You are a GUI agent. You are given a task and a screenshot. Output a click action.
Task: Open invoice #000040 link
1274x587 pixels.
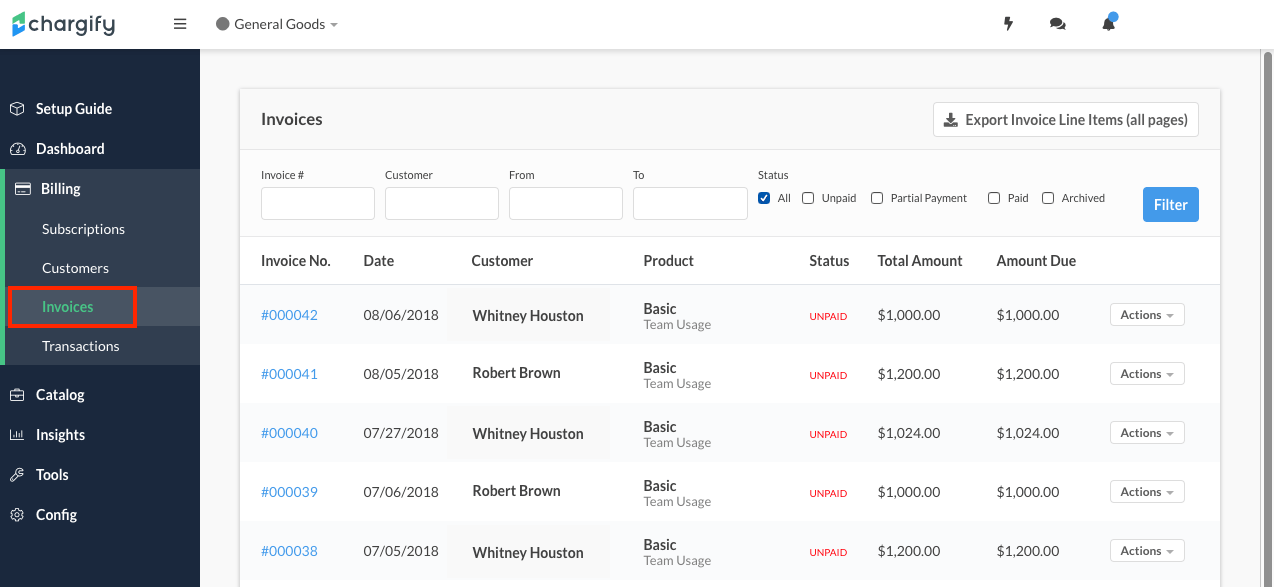click(289, 433)
